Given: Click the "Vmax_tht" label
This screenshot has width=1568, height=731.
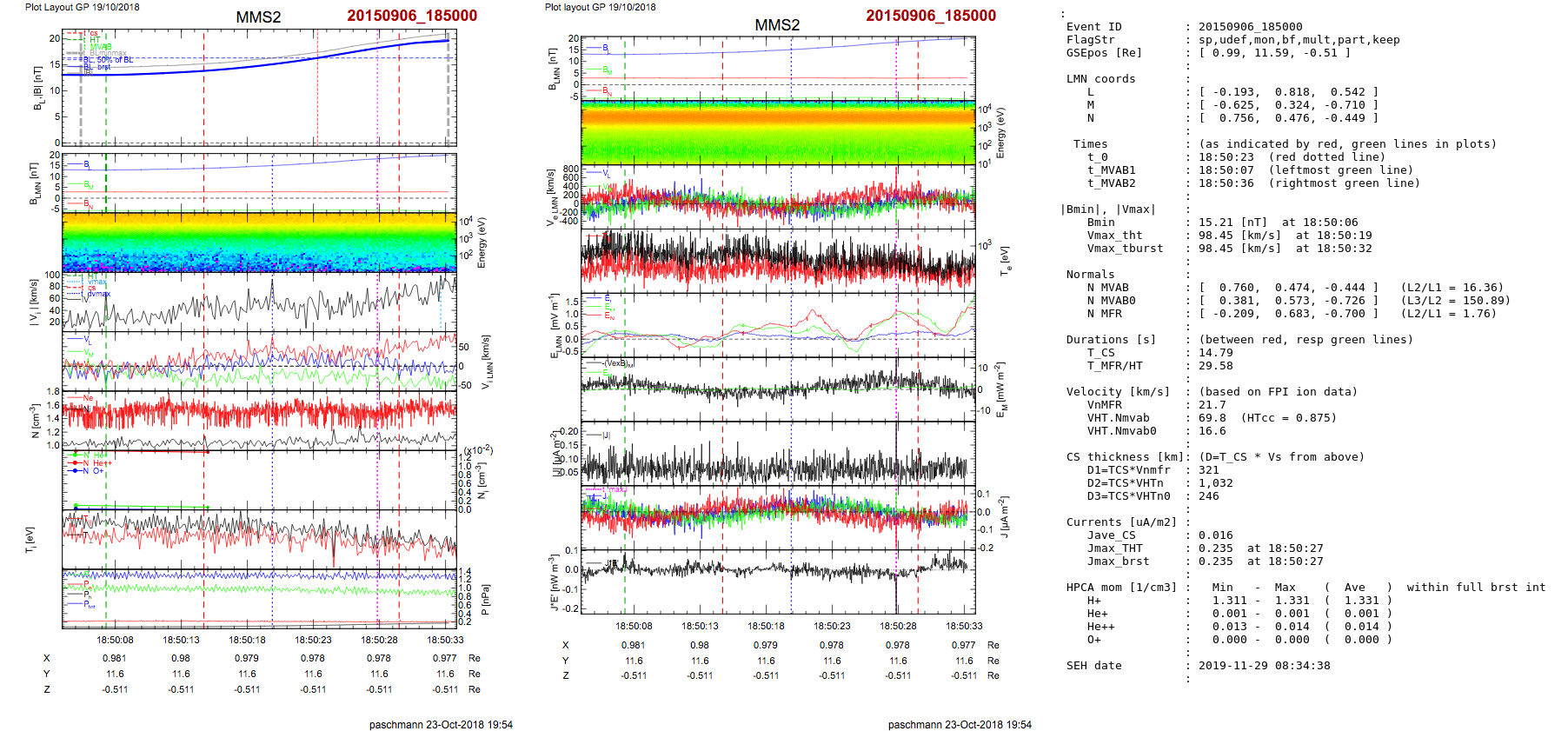Looking at the screenshot, I should pyautogui.click(x=1114, y=236).
